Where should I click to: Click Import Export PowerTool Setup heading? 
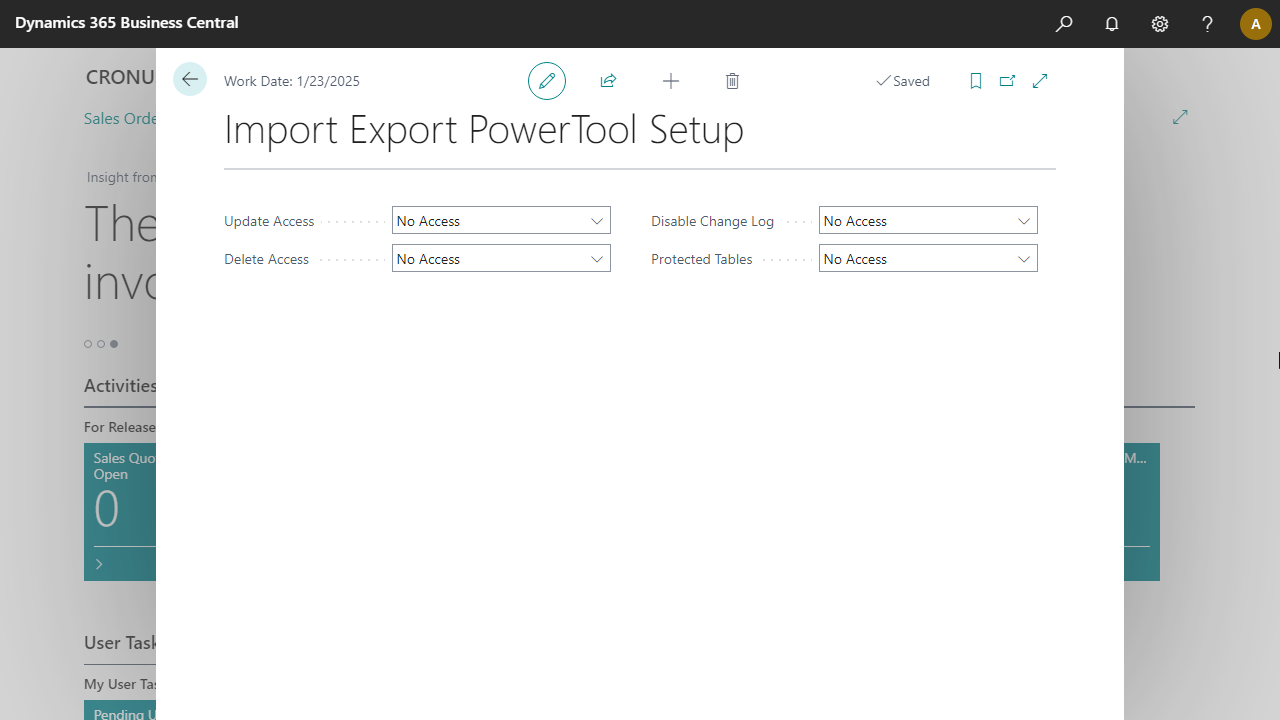tap(484, 130)
